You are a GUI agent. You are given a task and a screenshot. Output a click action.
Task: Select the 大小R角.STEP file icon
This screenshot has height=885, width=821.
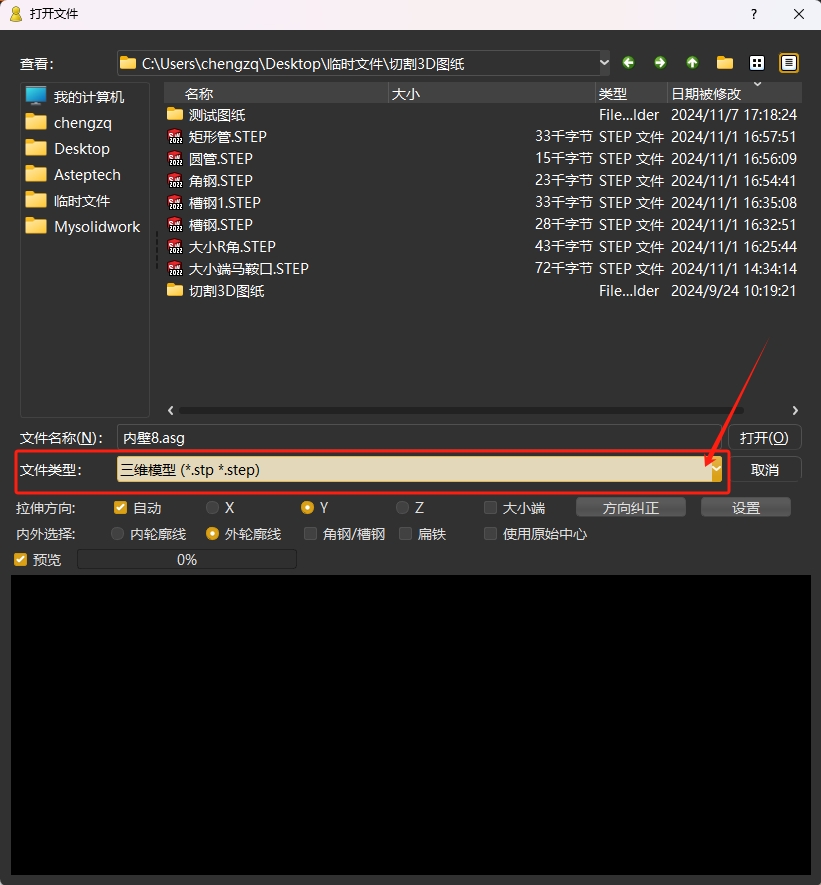tap(175, 247)
